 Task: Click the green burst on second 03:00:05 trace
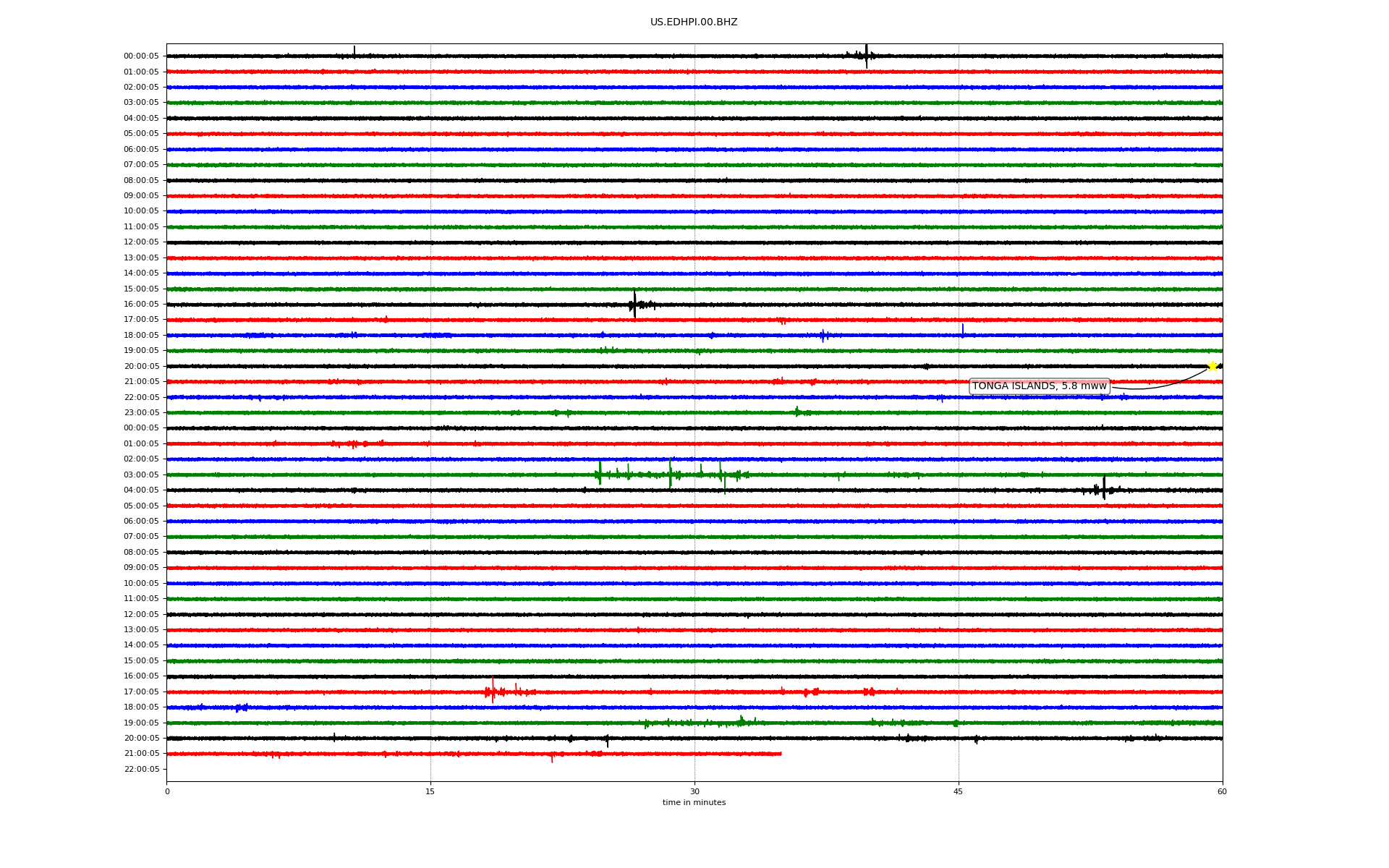[670, 475]
